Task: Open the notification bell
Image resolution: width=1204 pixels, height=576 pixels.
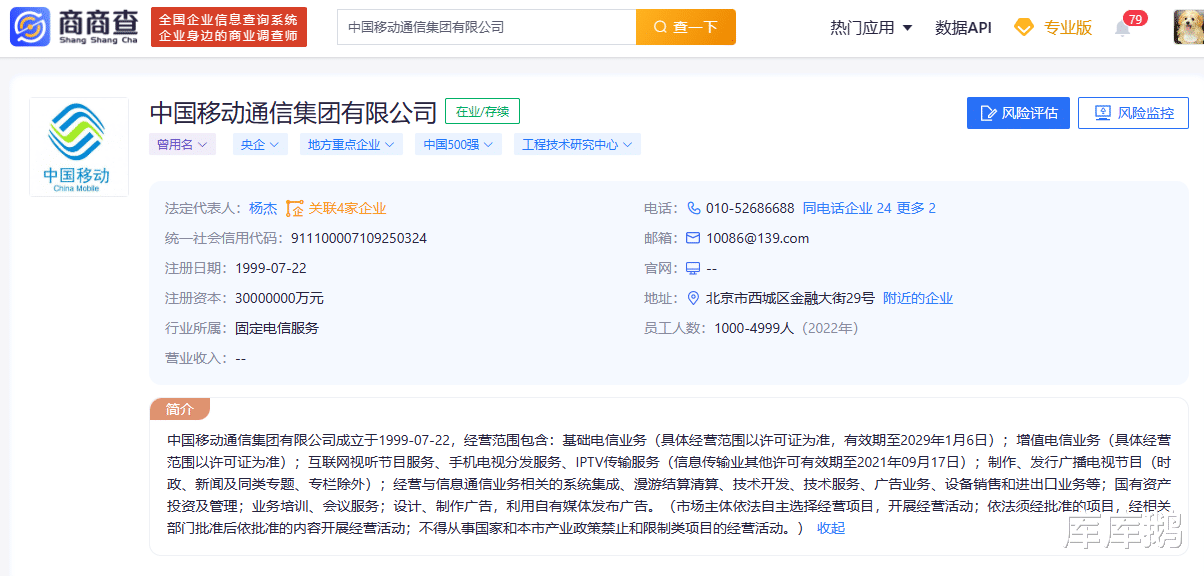Action: (1123, 28)
